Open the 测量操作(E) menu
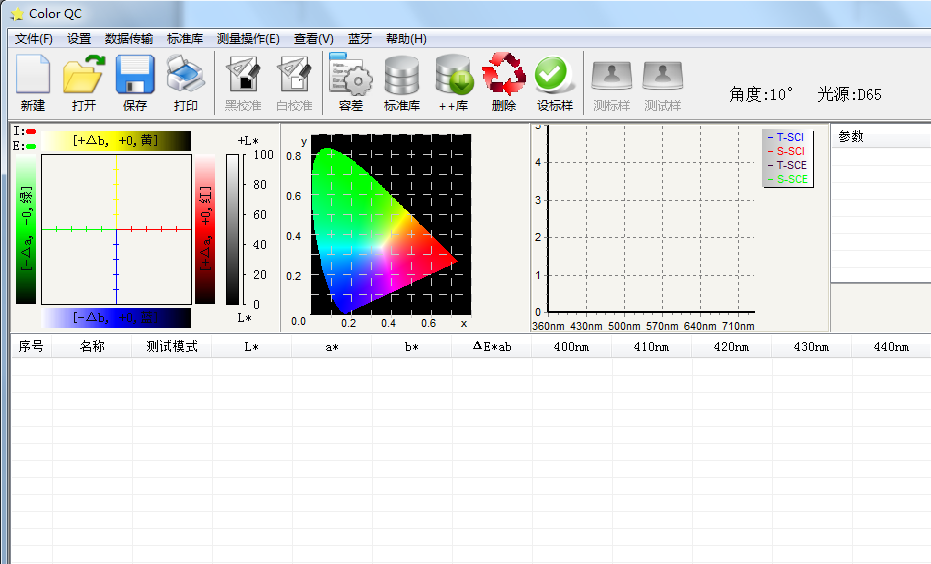931x564 pixels. point(248,39)
